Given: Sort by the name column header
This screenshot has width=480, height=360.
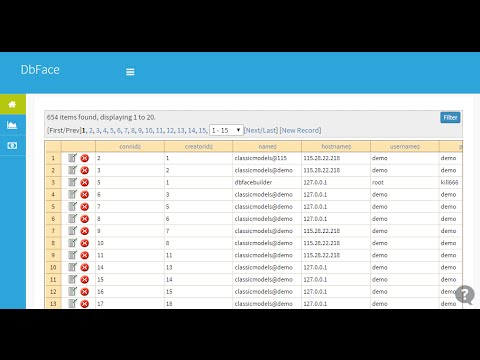Looking at the screenshot, I should [x=267, y=146].
